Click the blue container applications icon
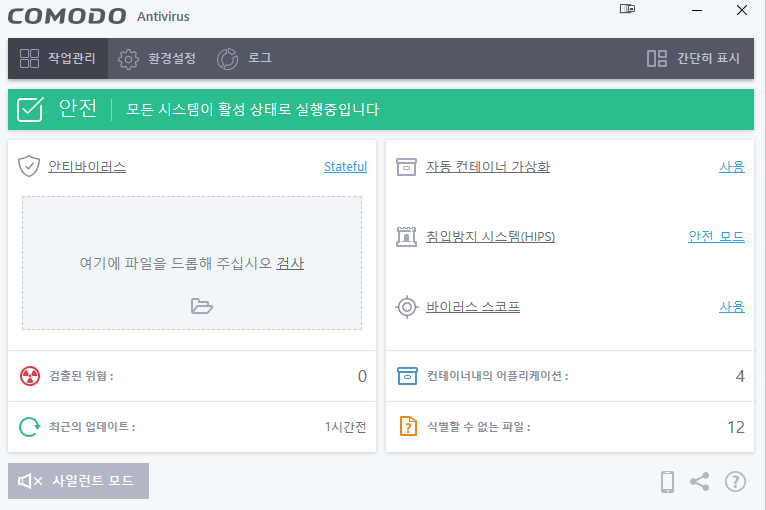The image size is (766, 510). coord(407,376)
